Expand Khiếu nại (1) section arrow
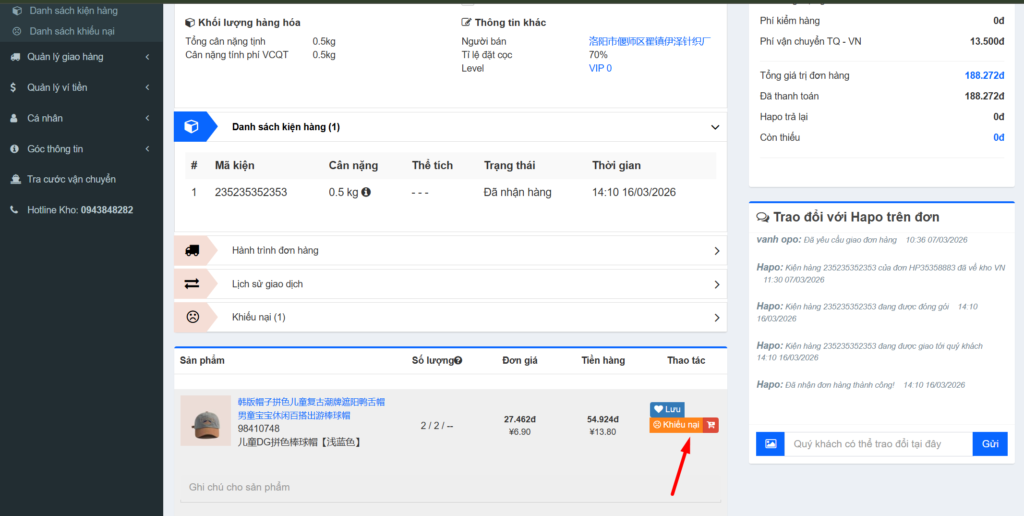This screenshot has height=516, width=1024. tap(716, 318)
